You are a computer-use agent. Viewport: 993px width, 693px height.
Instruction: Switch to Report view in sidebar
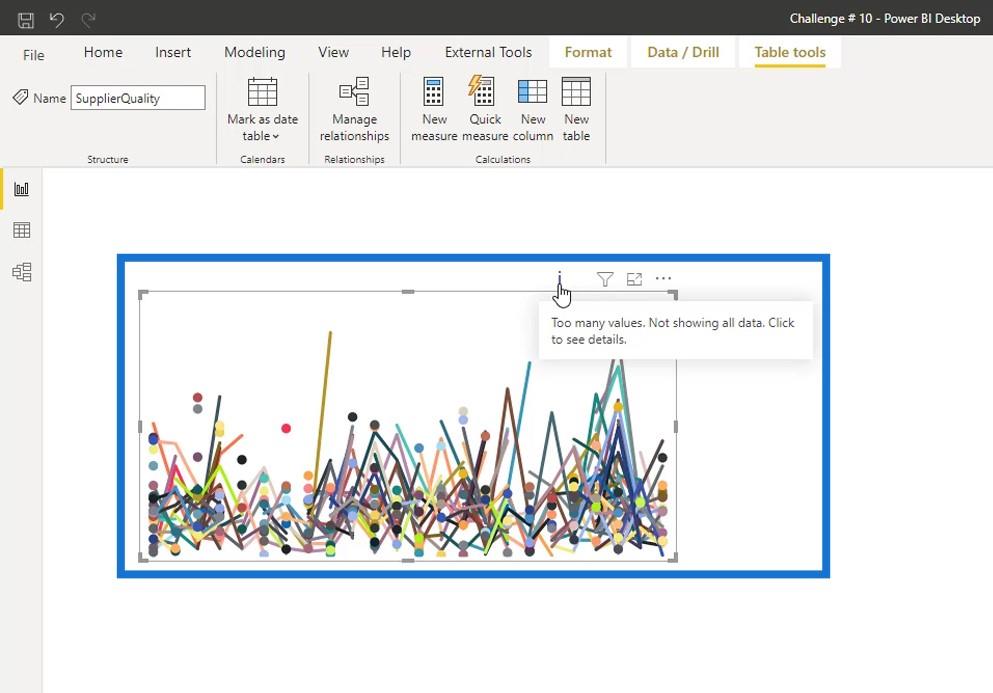(x=22, y=189)
